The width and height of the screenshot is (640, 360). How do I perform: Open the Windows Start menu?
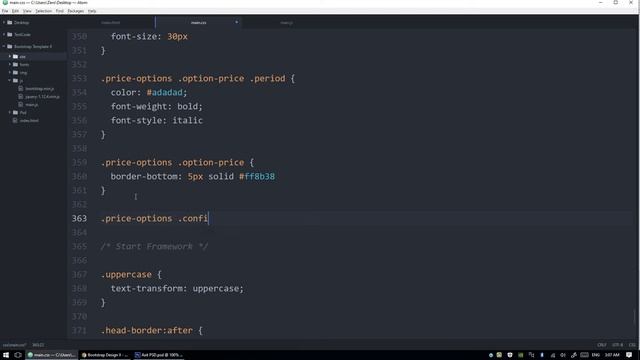point(6,355)
